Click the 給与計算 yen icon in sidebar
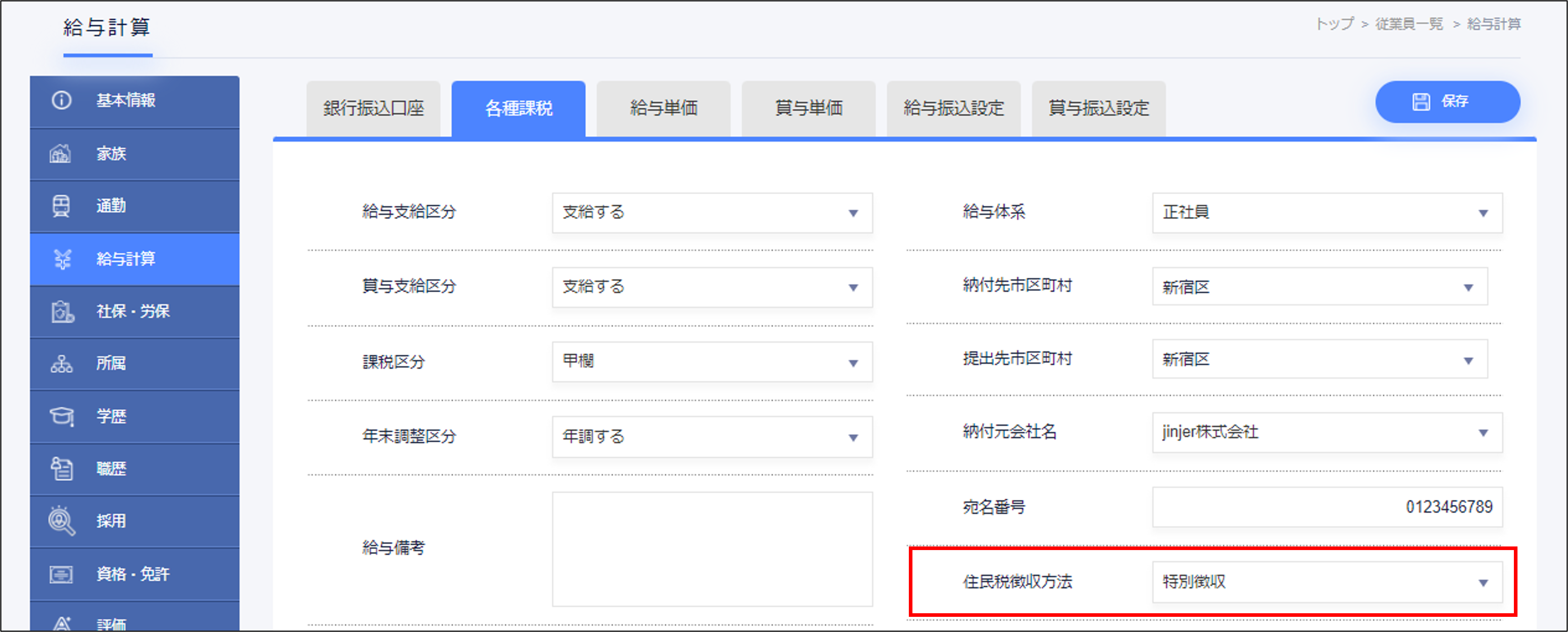 pos(62,259)
